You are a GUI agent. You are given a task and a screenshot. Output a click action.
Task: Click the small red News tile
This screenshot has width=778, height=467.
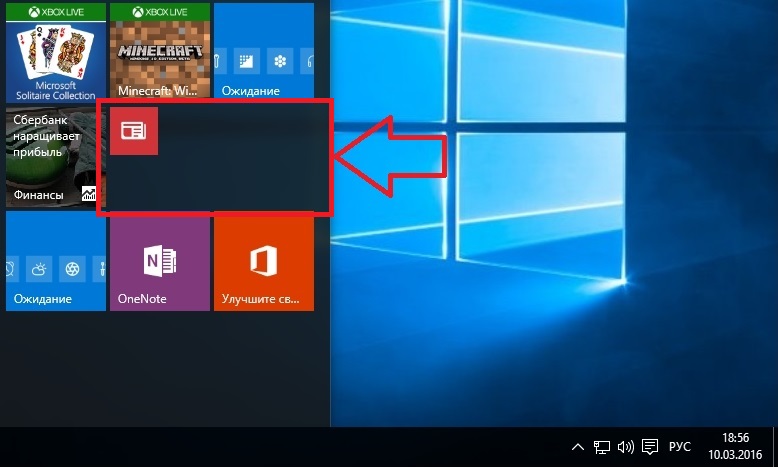pyautogui.click(x=134, y=131)
